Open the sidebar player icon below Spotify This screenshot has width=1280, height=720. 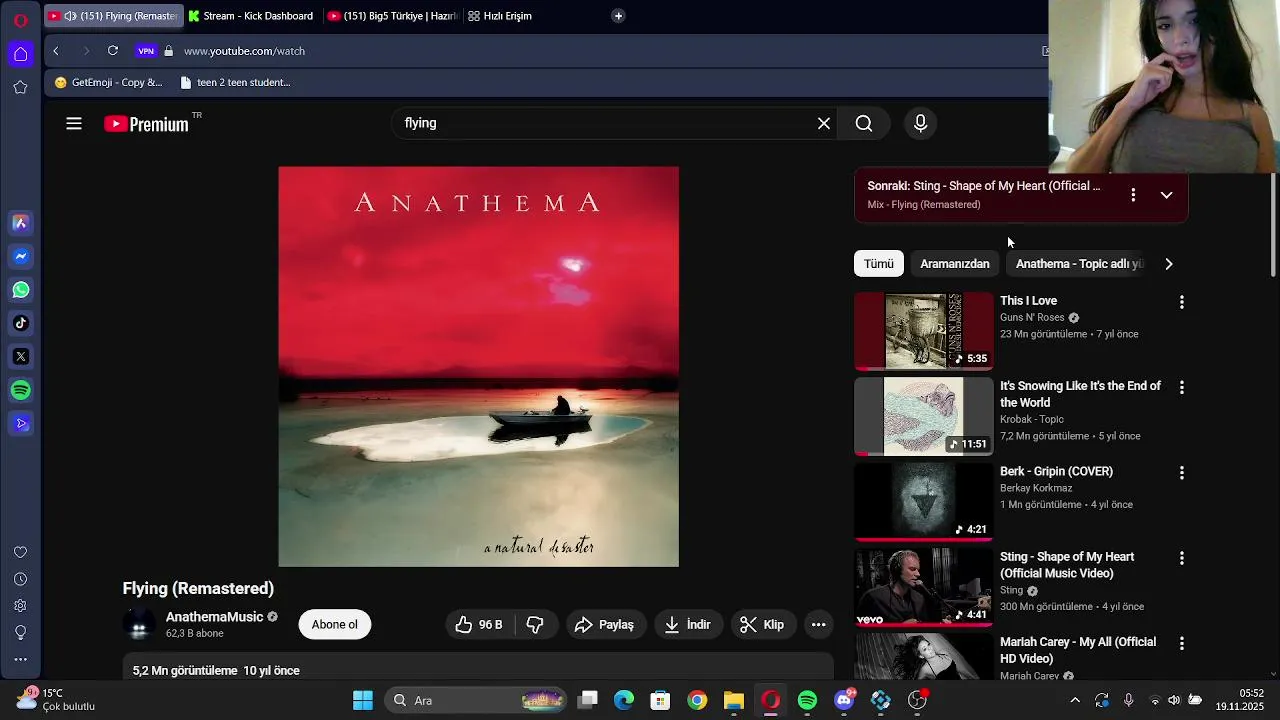click(20, 423)
